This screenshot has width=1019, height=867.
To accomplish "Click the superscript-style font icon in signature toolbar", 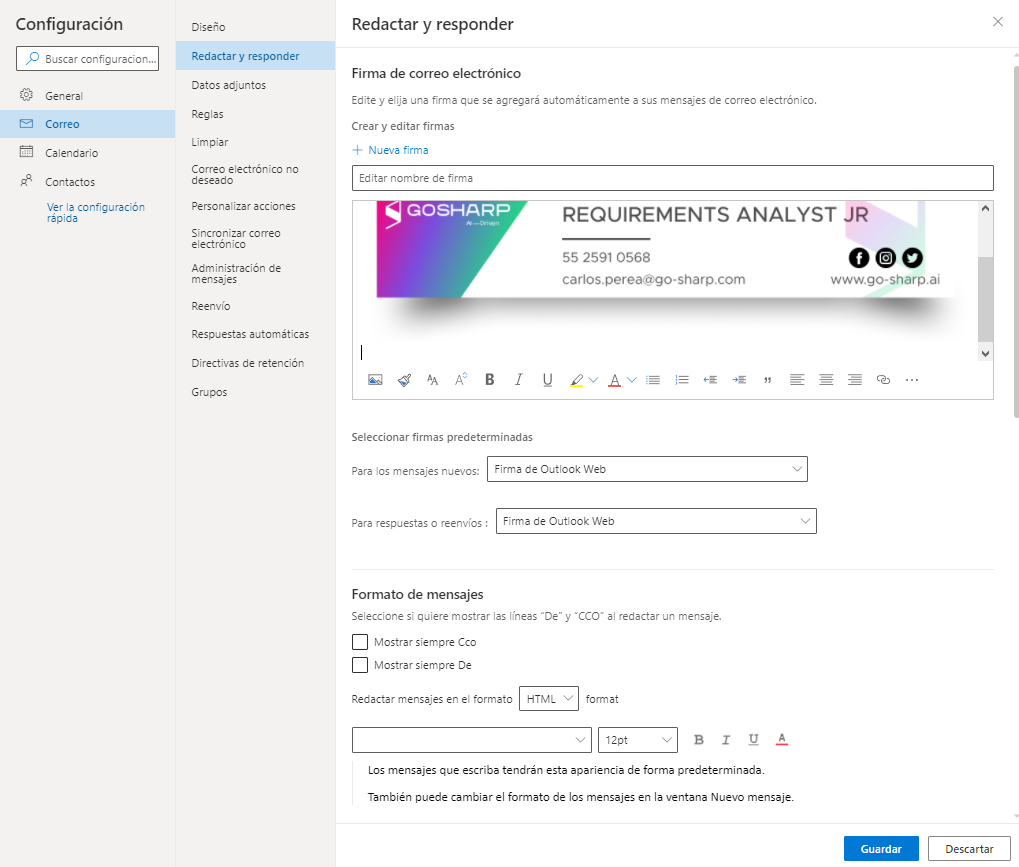I will pyautogui.click(x=461, y=380).
